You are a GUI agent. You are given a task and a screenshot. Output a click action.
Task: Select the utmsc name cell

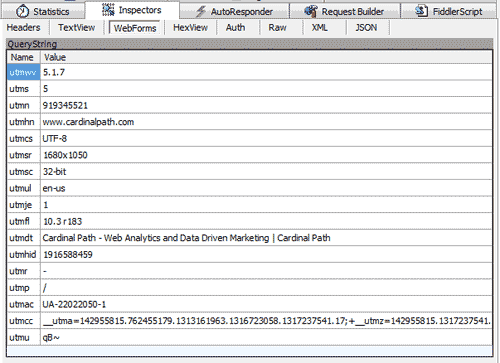tap(24, 172)
